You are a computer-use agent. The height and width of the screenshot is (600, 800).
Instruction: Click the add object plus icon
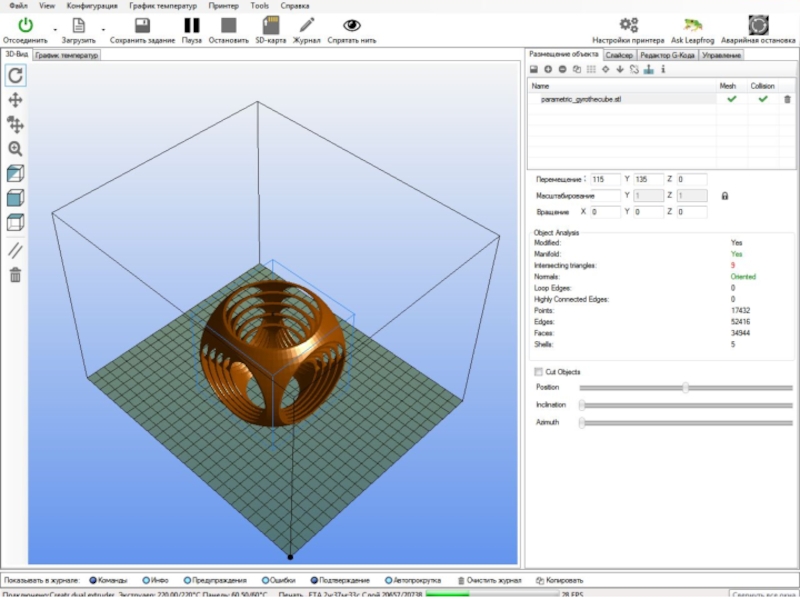548,69
